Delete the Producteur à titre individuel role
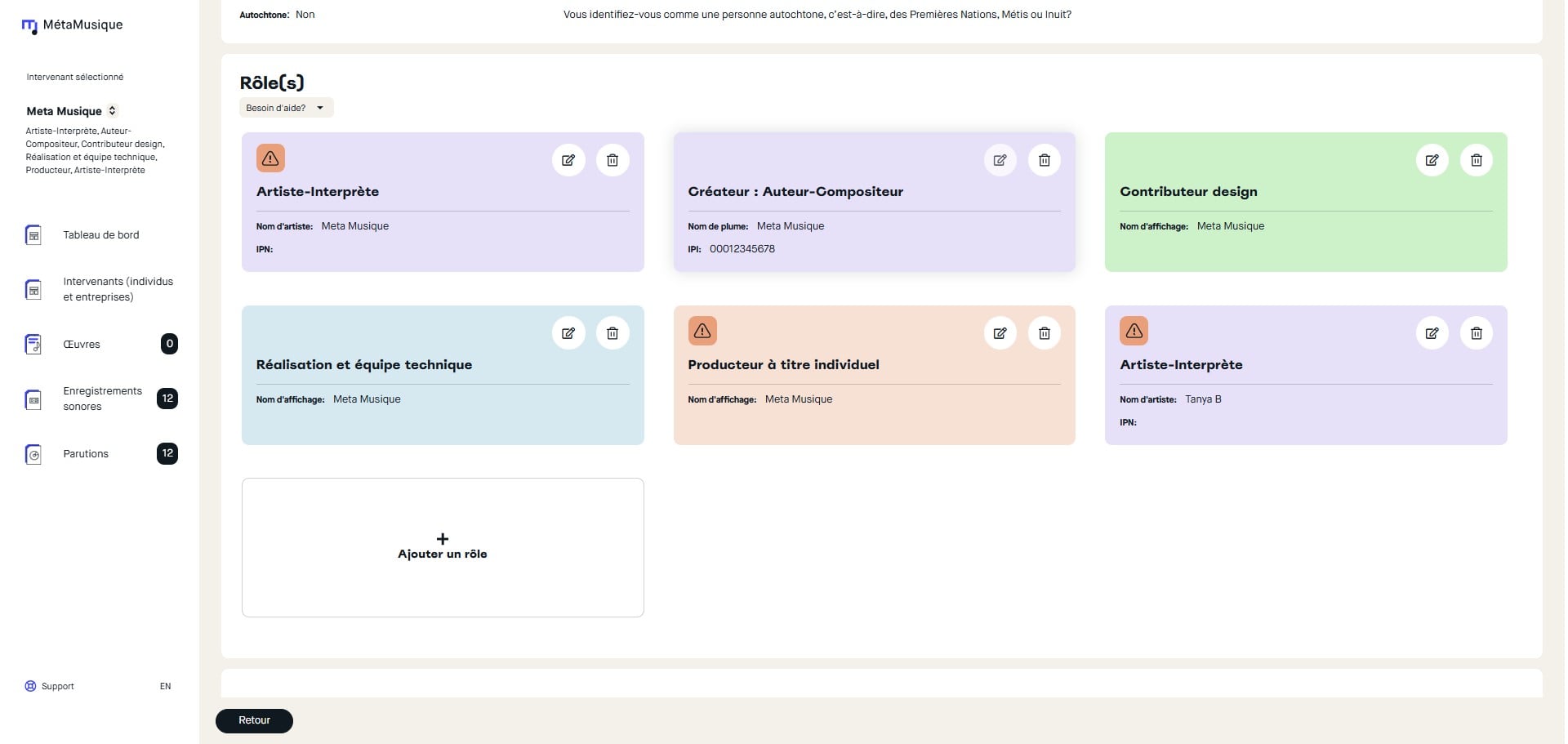 pyautogui.click(x=1044, y=333)
